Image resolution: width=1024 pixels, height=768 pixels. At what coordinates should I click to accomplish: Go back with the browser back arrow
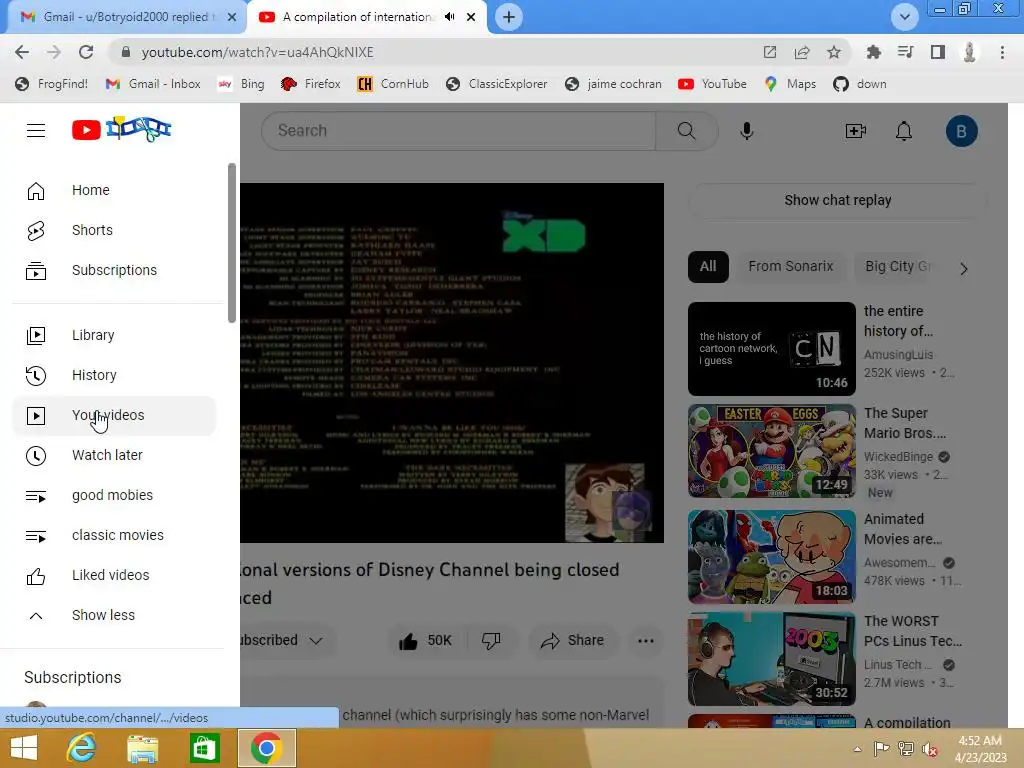tap(22, 52)
